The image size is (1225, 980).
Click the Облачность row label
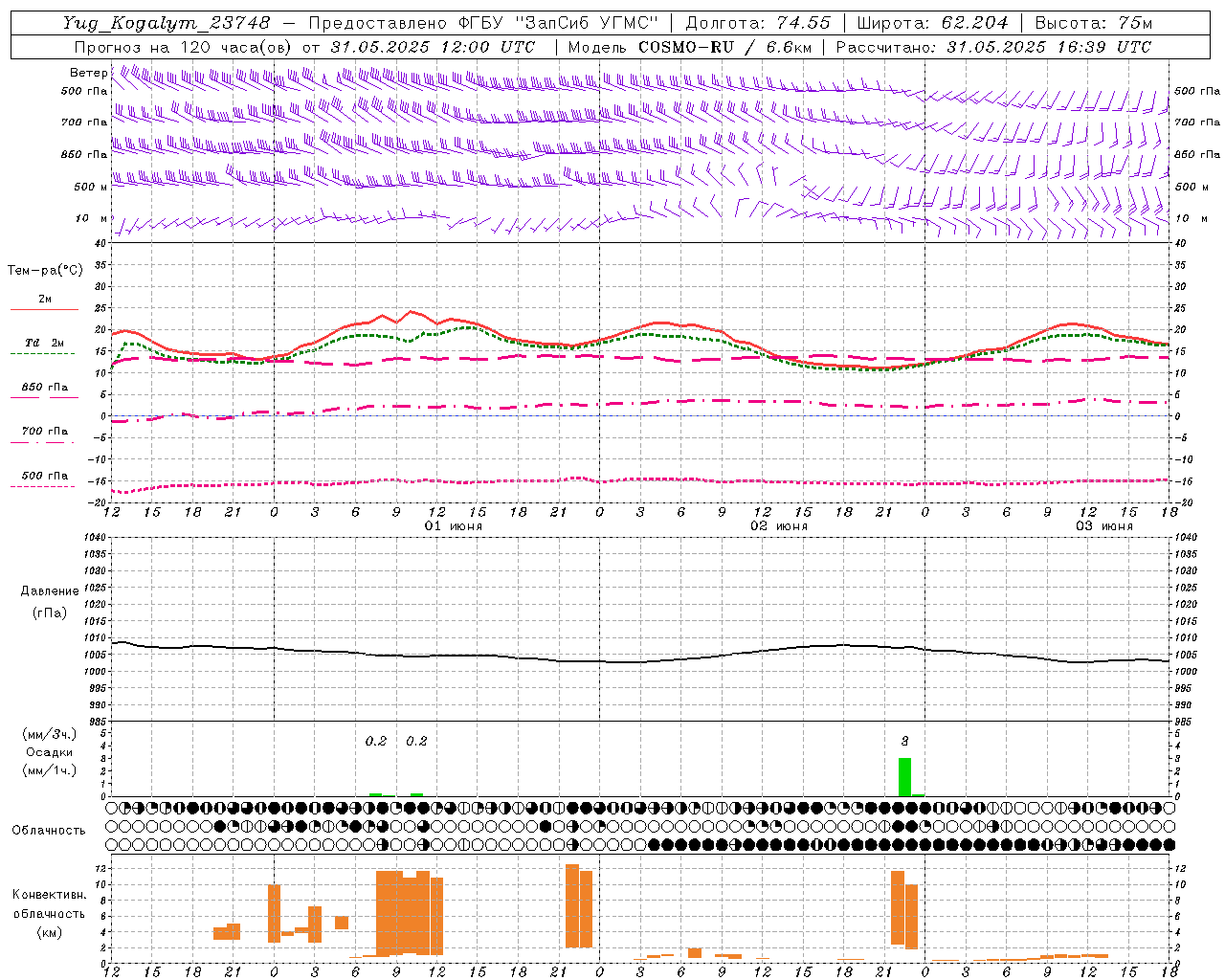point(49,831)
